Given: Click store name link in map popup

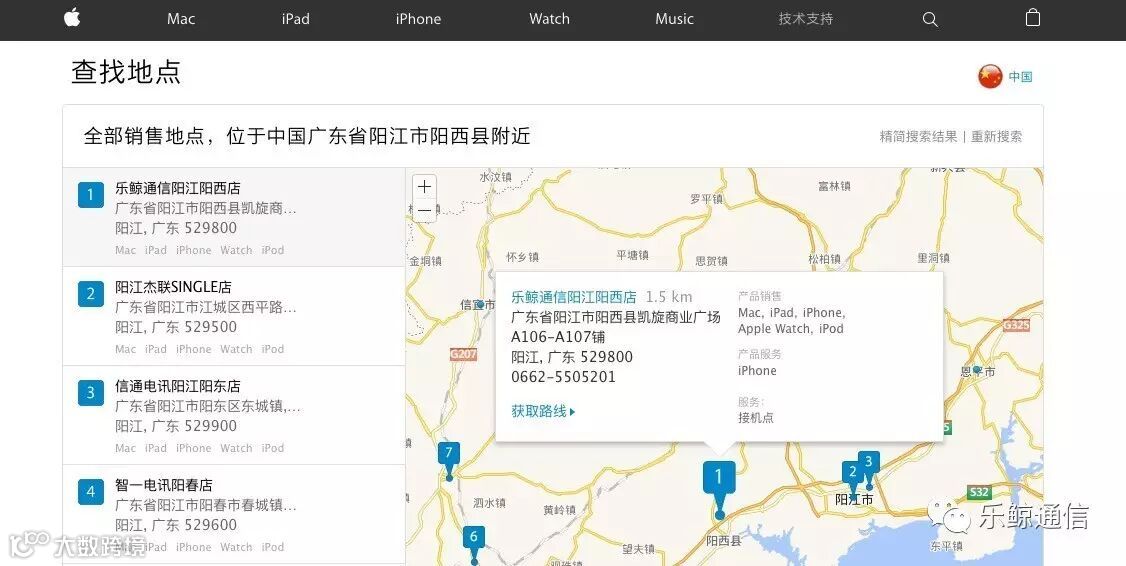Looking at the screenshot, I should (x=574, y=297).
